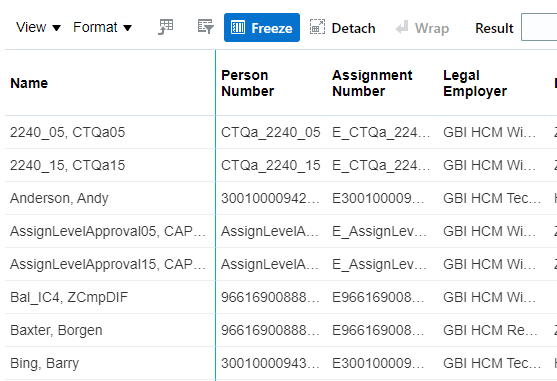Click the Bal_IC4, ZCmpDIF name cell

110,297
